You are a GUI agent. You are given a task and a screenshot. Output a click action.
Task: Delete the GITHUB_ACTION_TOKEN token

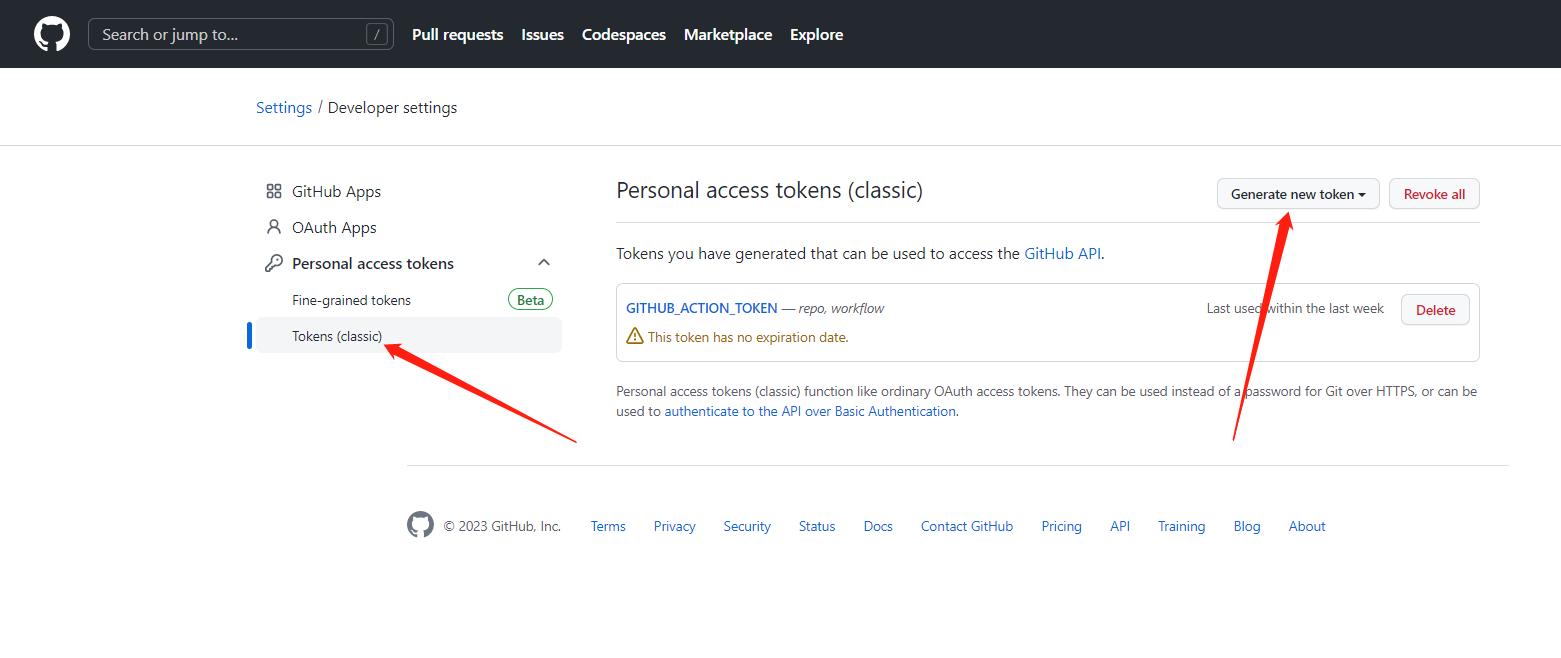pos(1434,310)
